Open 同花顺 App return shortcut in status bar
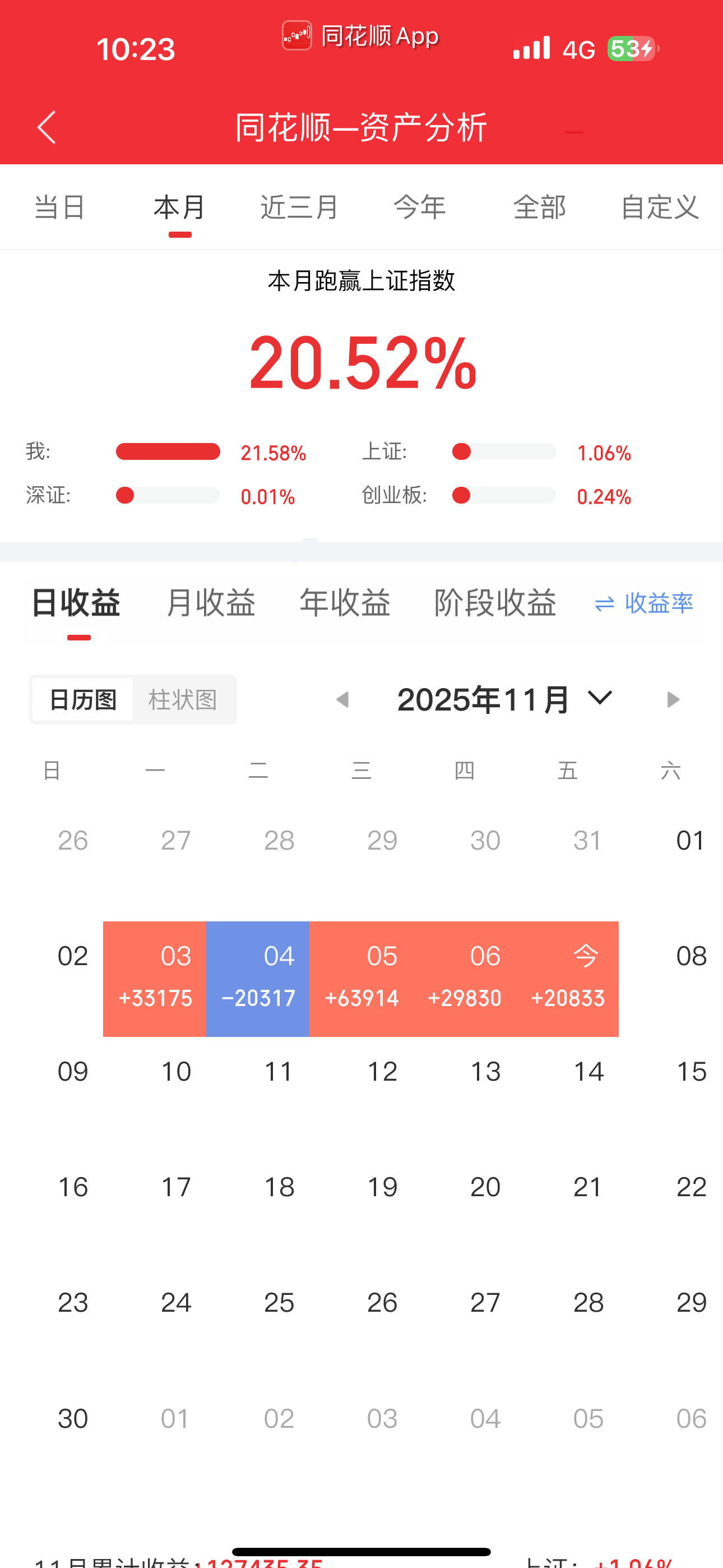Viewport: 723px width, 1568px height. coord(361,36)
